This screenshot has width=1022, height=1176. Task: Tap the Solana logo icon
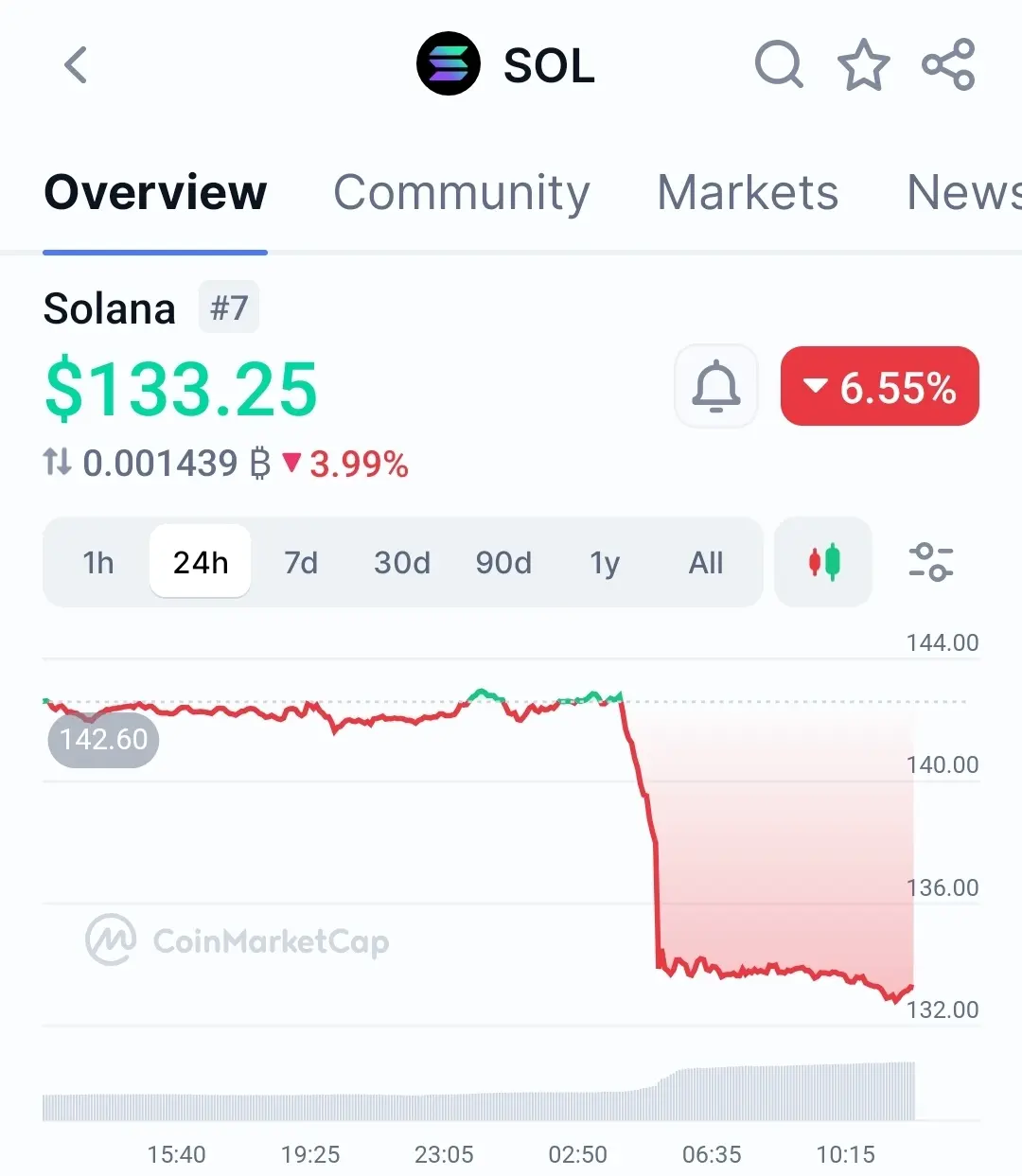[x=449, y=64]
